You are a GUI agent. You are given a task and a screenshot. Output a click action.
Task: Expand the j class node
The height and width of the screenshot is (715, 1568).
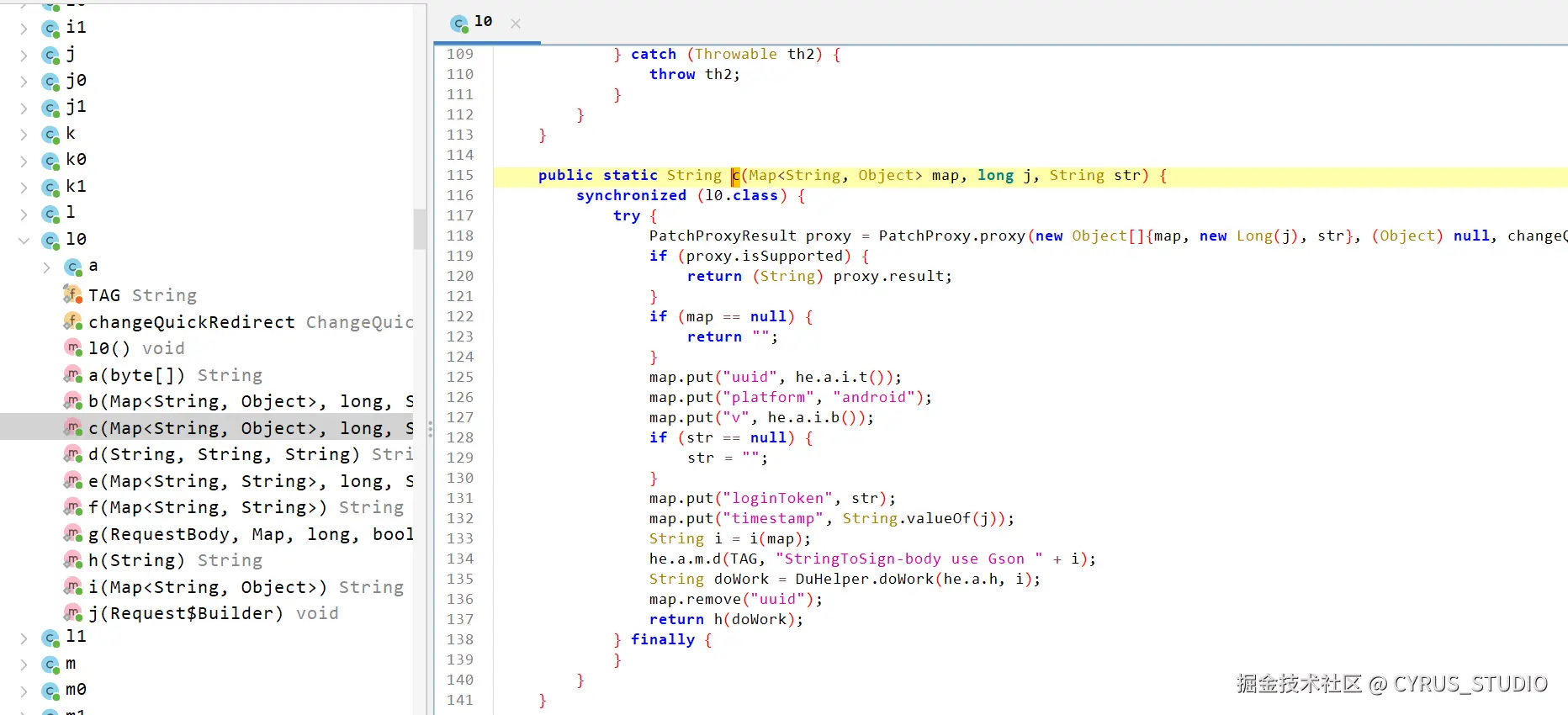[x=24, y=56]
